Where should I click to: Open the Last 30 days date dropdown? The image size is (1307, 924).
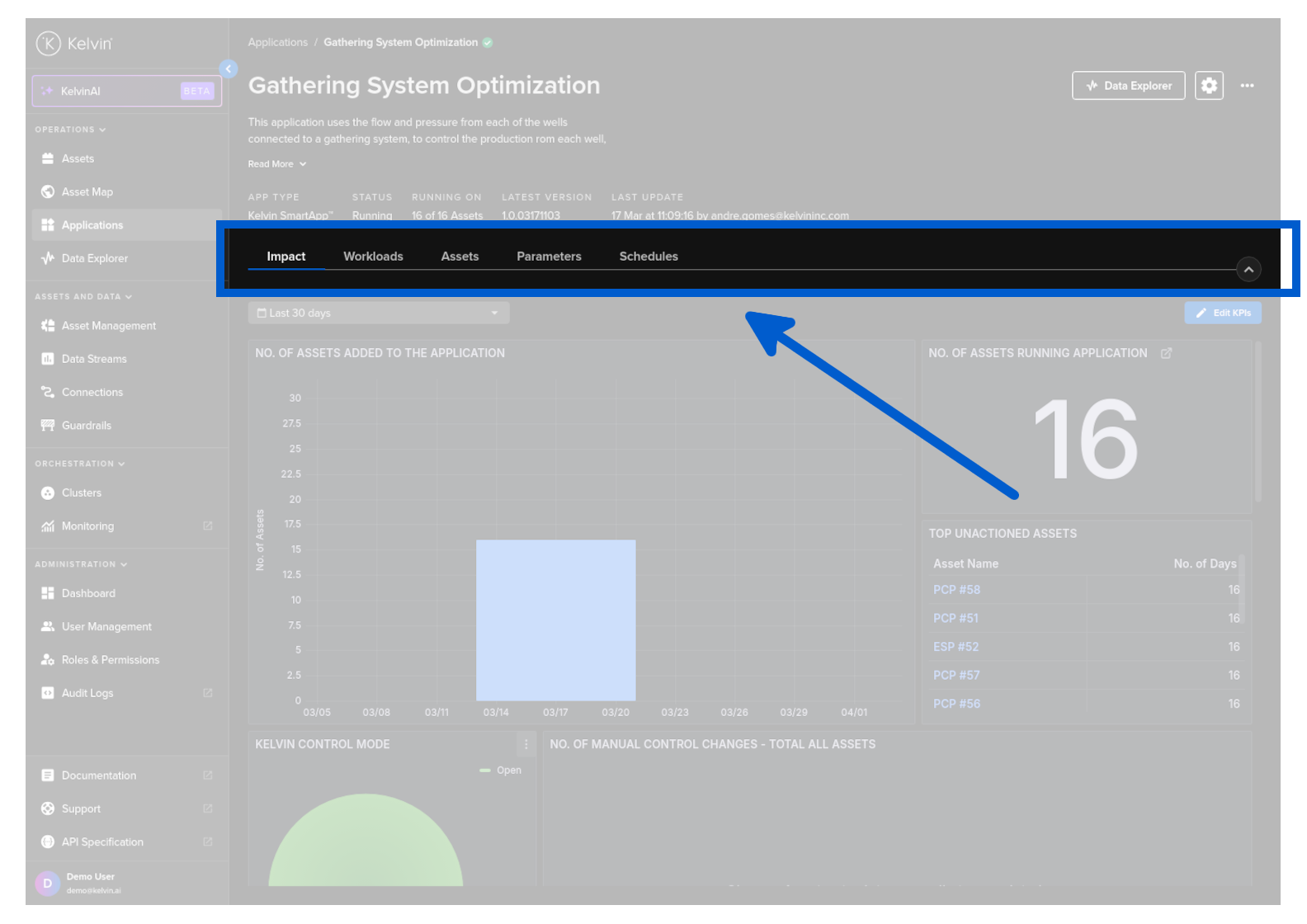click(x=378, y=313)
